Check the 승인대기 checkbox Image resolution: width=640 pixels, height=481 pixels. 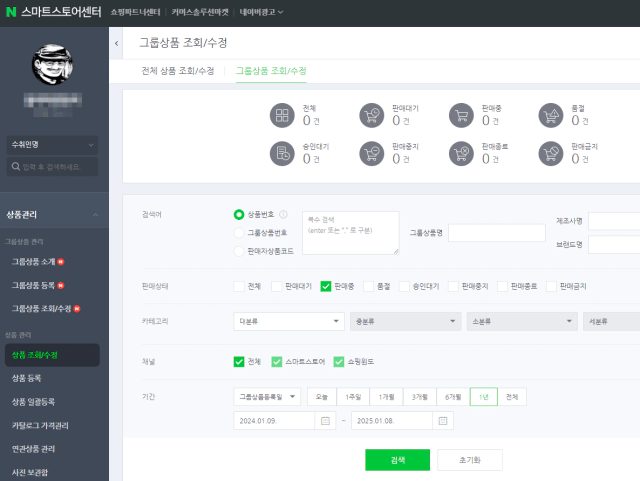tap(404, 286)
